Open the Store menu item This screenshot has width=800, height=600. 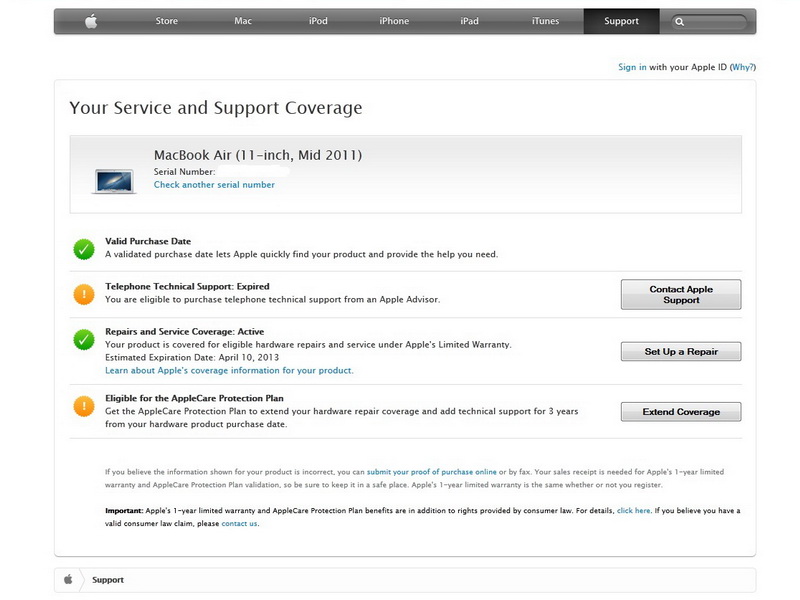click(167, 21)
